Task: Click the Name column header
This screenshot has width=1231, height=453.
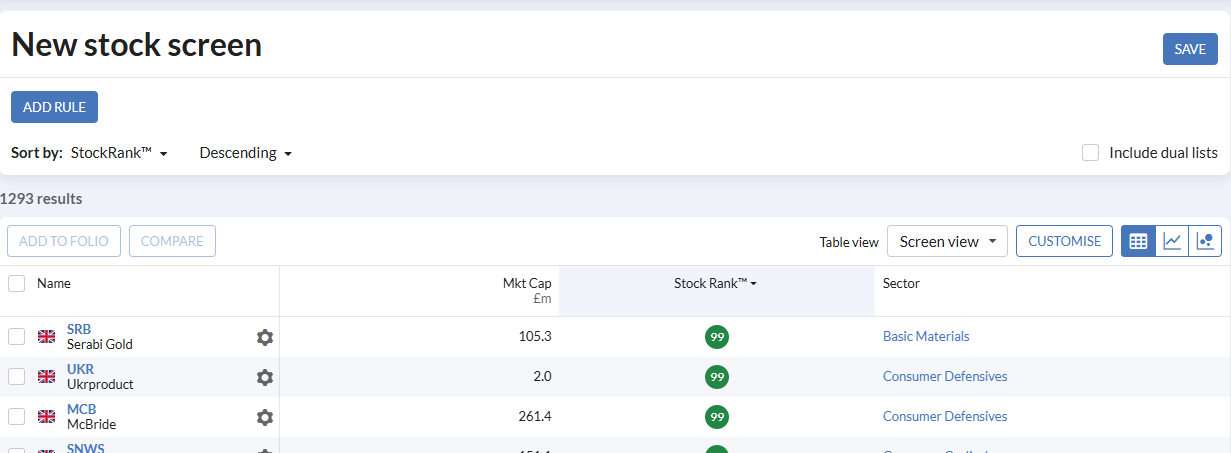Action: (x=54, y=284)
